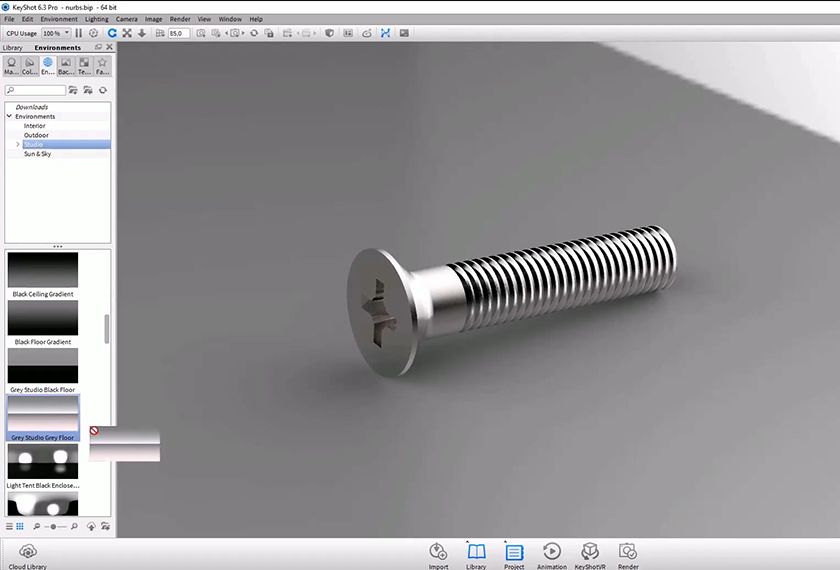Image resolution: width=840 pixels, height=570 pixels.
Task: Click the Import button in bottom toolbar
Action: tap(438, 552)
